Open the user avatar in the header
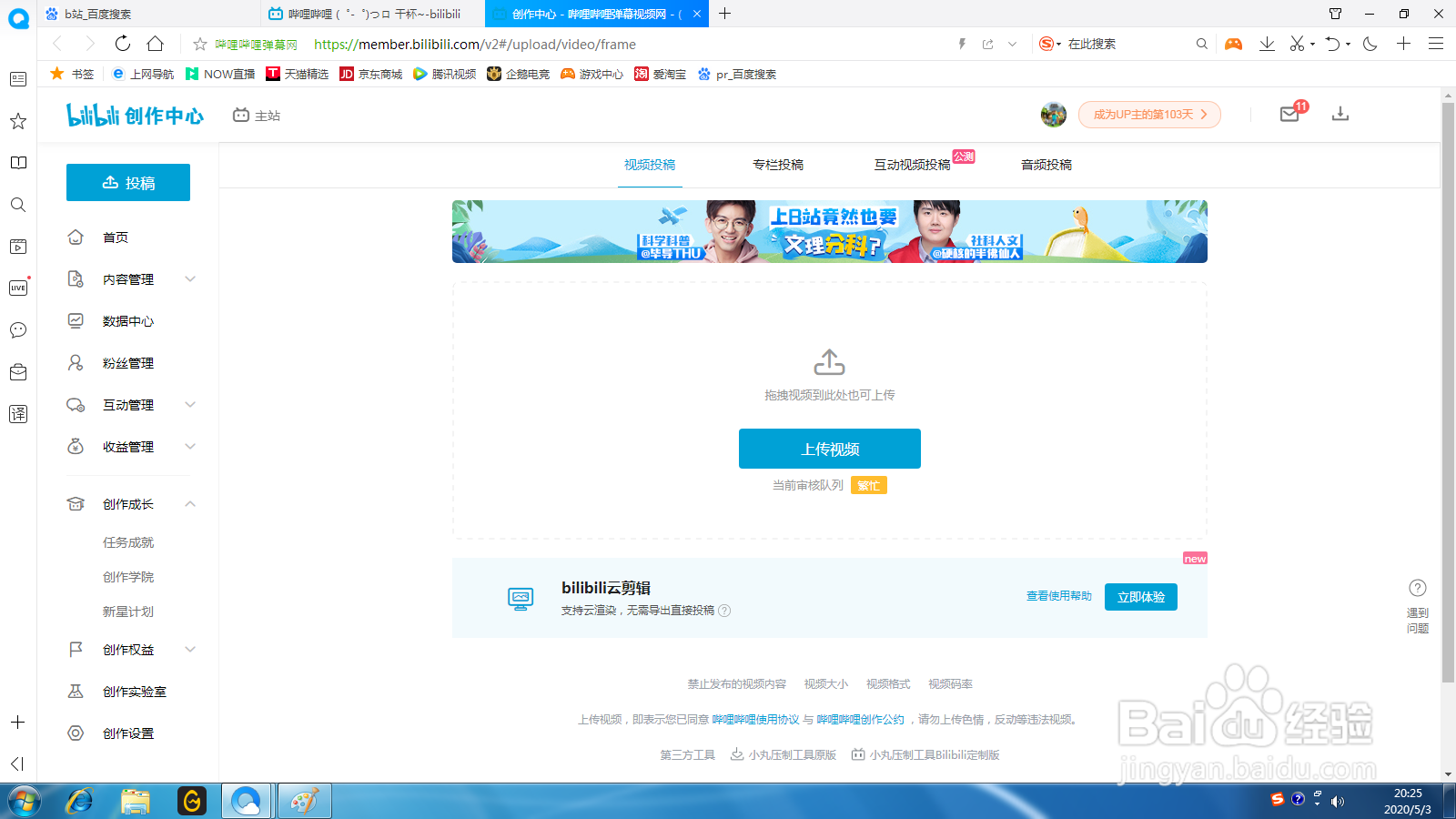This screenshot has height=819, width=1456. (1053, 115)
